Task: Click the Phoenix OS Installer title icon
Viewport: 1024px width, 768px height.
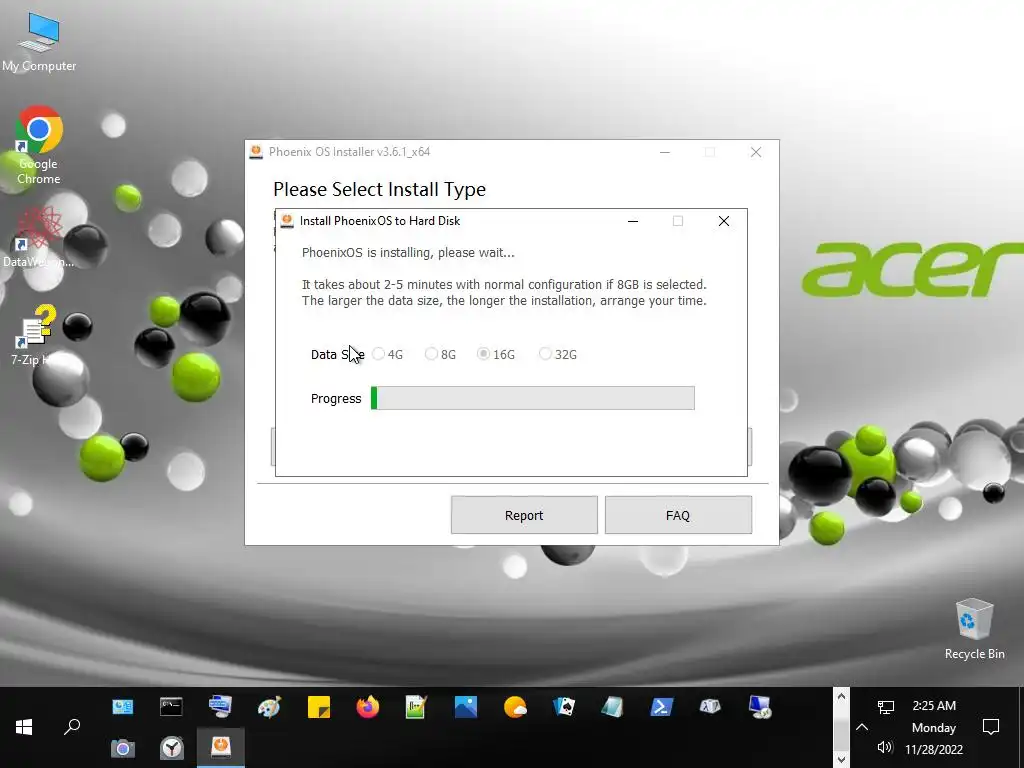Action: [257, 152]
